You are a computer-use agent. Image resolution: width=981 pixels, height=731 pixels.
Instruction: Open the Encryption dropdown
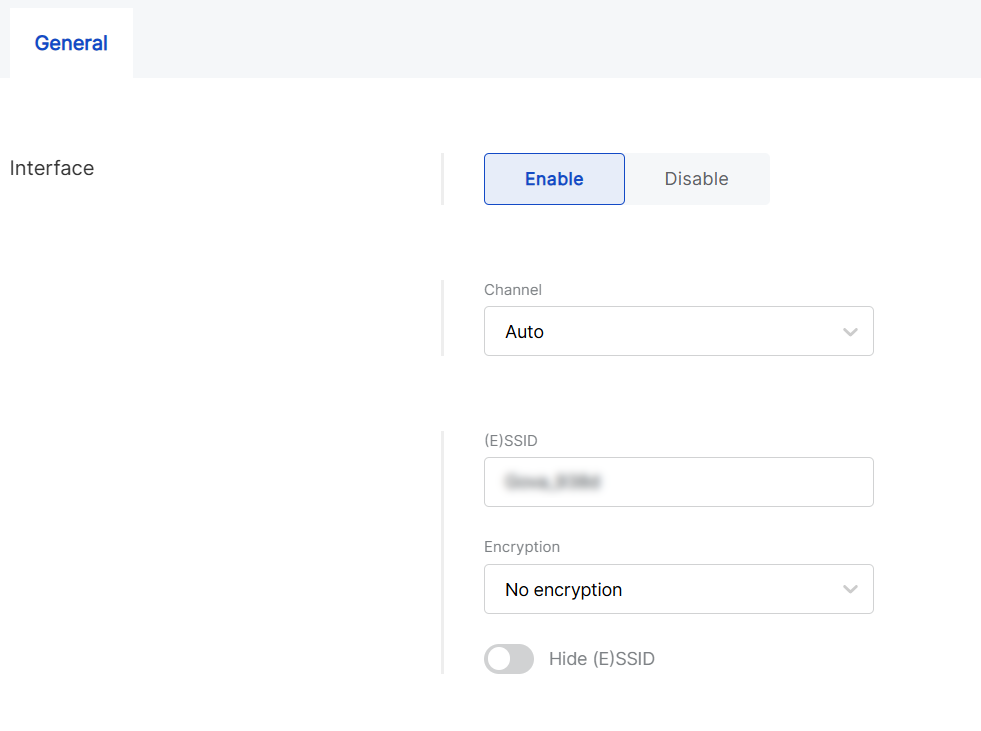click(x=678, y=589)
